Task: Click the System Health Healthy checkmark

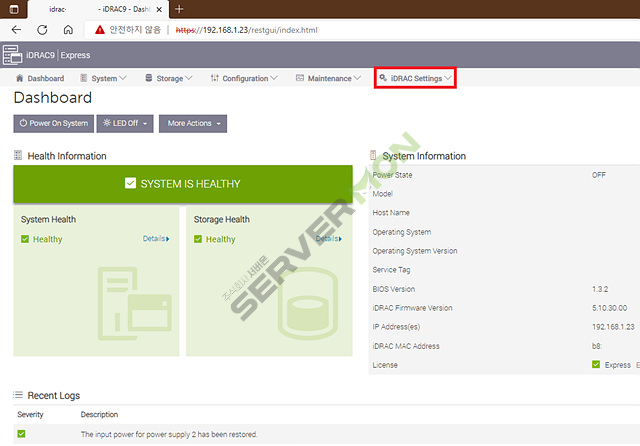Action: click(25, 239)
